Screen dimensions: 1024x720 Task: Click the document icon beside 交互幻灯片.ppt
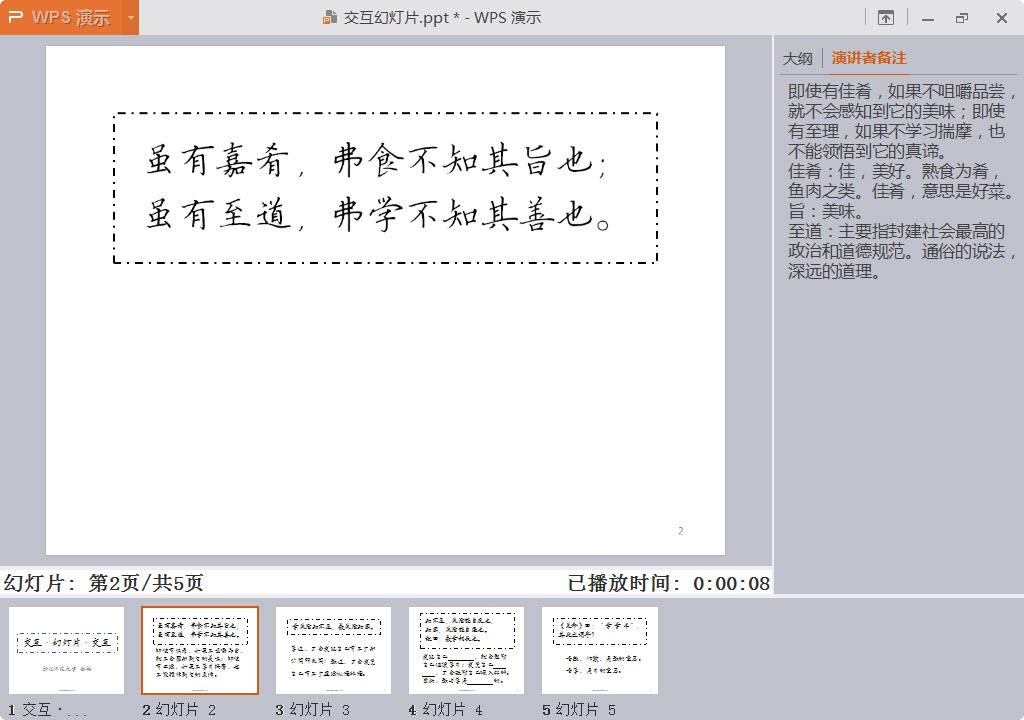coord(330,18)
